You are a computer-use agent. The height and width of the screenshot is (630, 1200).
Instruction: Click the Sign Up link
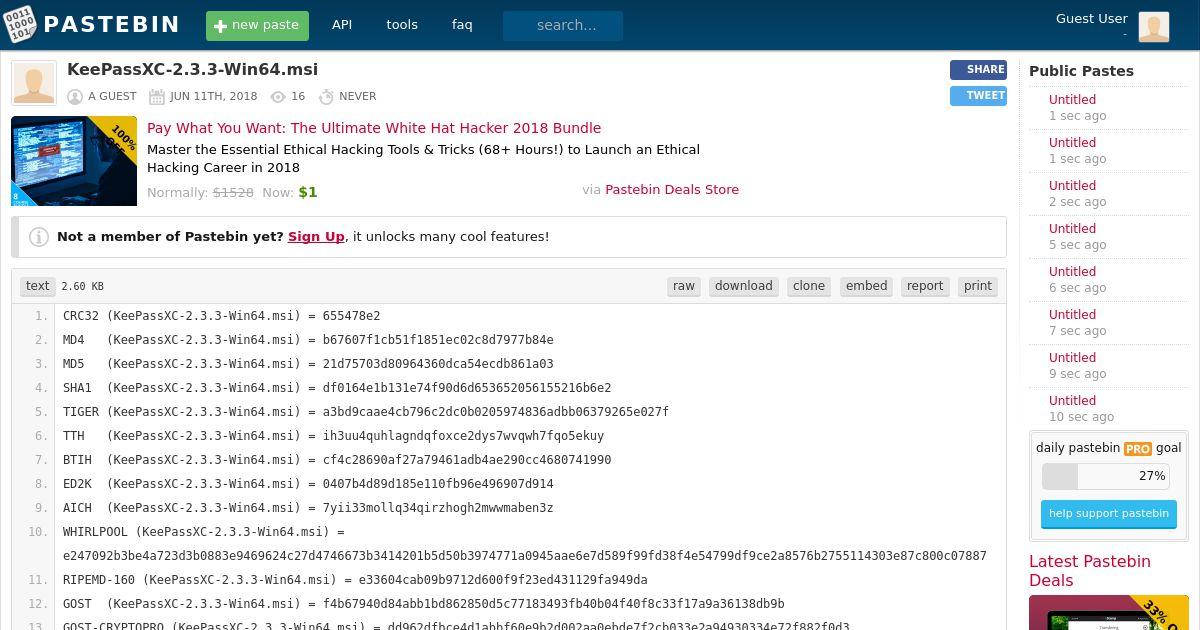(x=316, y=237)
